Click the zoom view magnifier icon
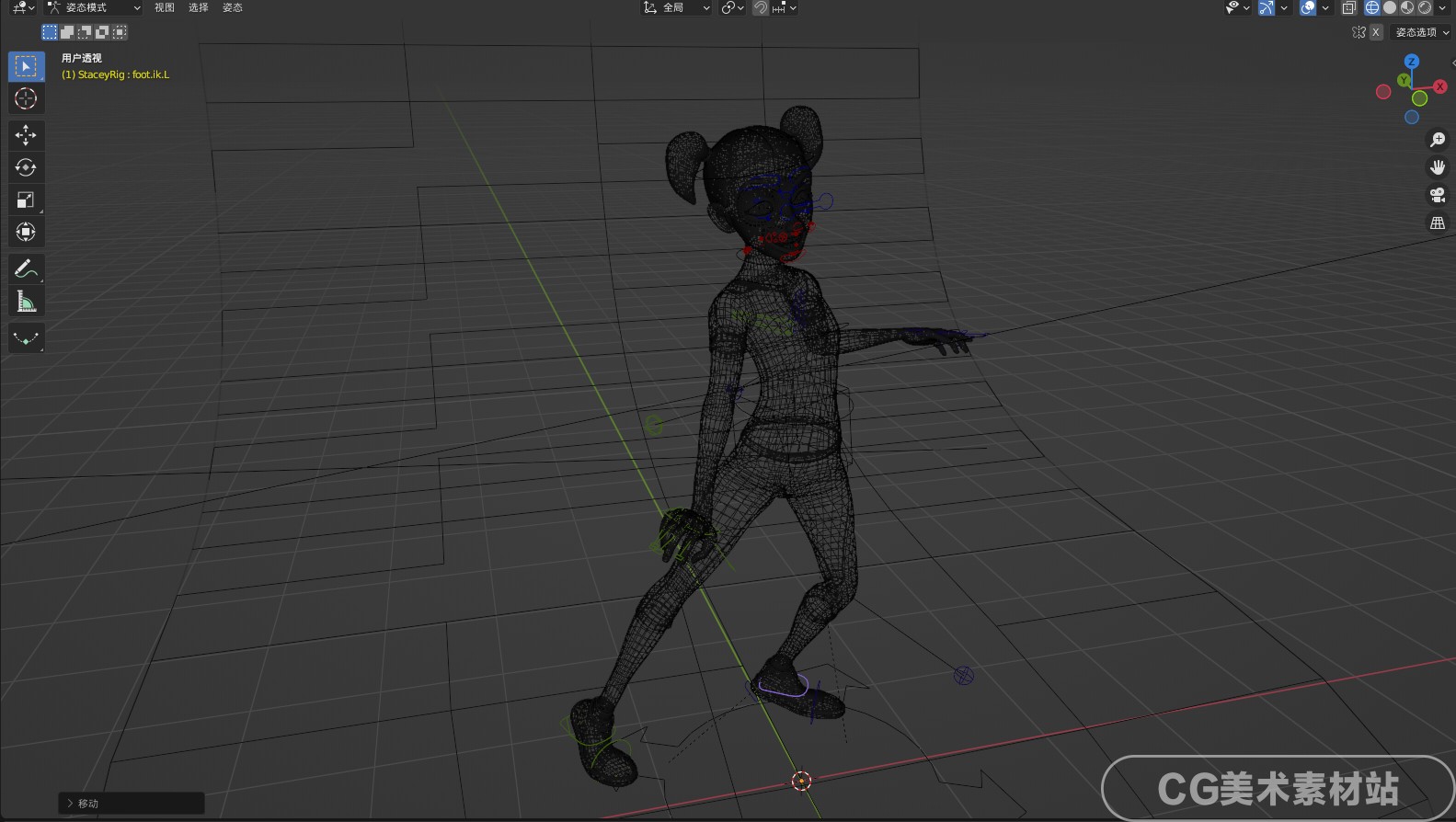The image size is (1456, 822). pos(1437,140)
